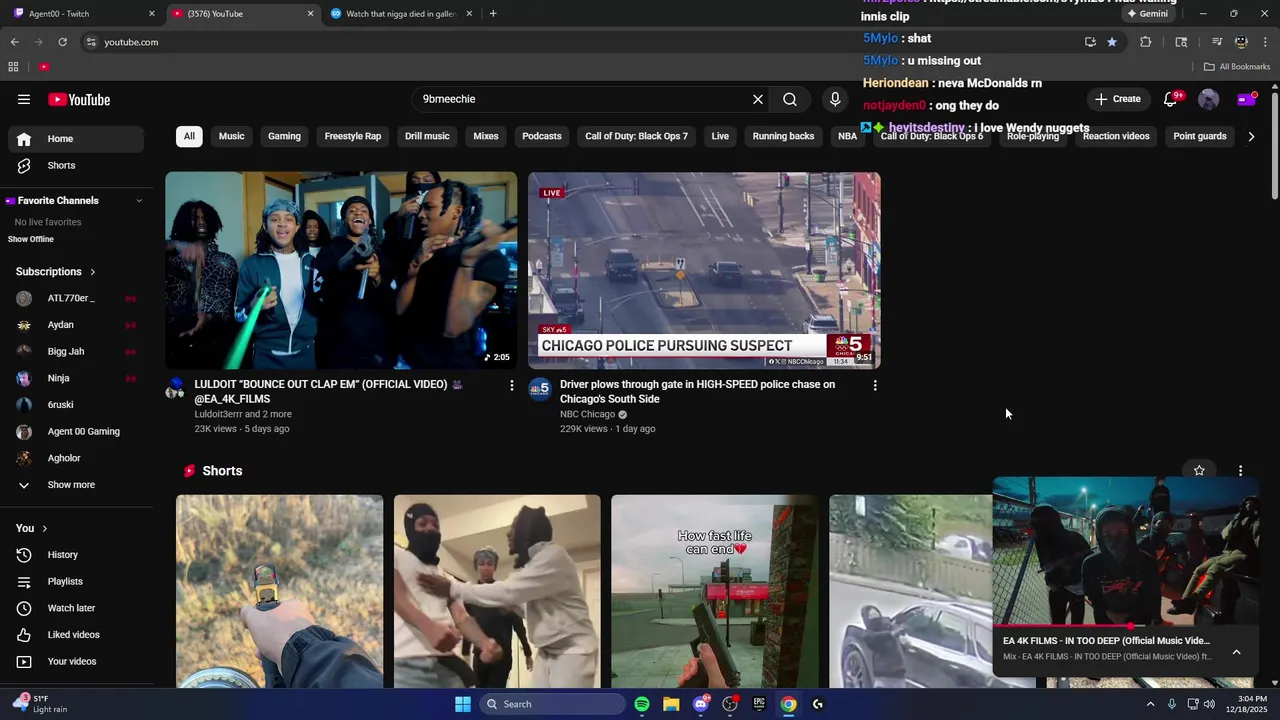Select the Gaming filter chip
This screenshot has height=720, width=1280.
tap(284, 136)
